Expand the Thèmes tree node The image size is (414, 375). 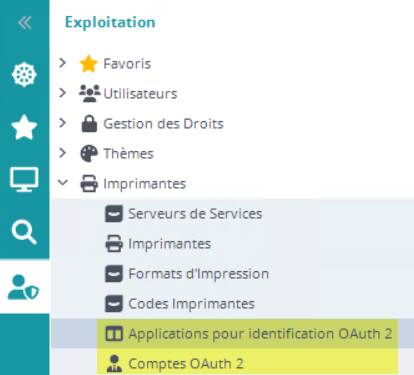click(62, 153)
